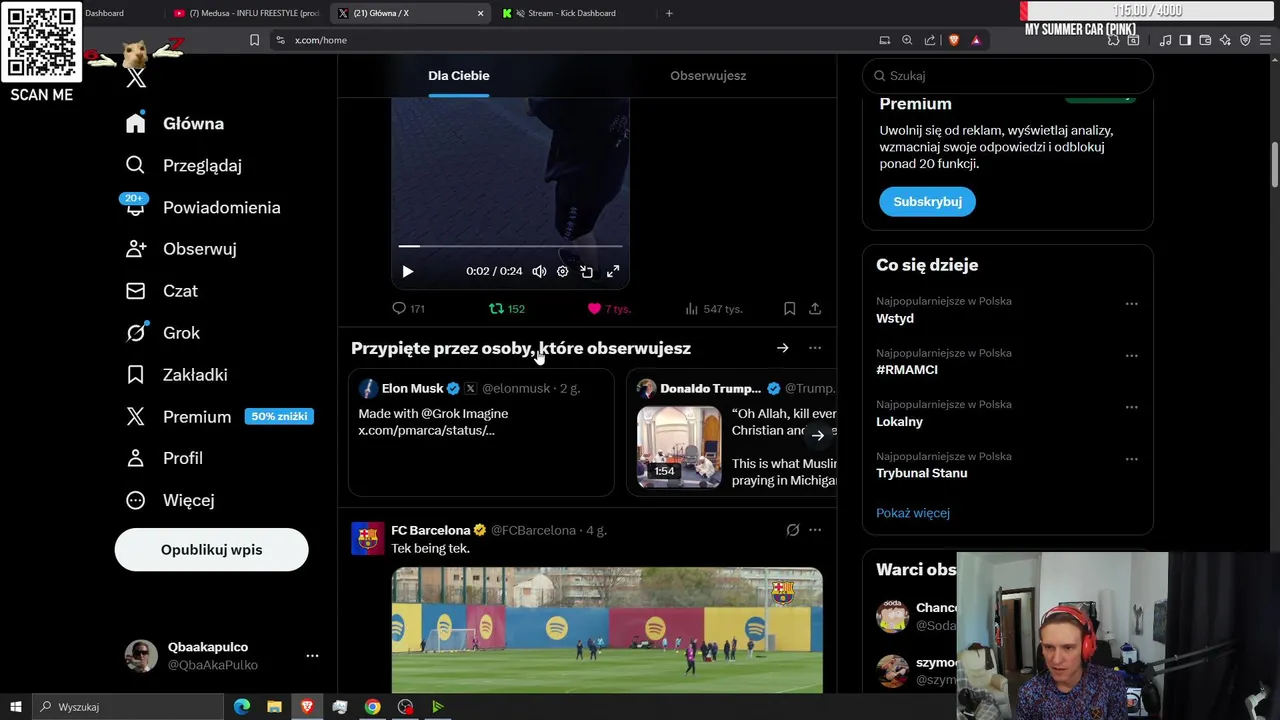This screenshot has width=1280, height=720.
Task: Open a new browser tab
Action: 669,13
